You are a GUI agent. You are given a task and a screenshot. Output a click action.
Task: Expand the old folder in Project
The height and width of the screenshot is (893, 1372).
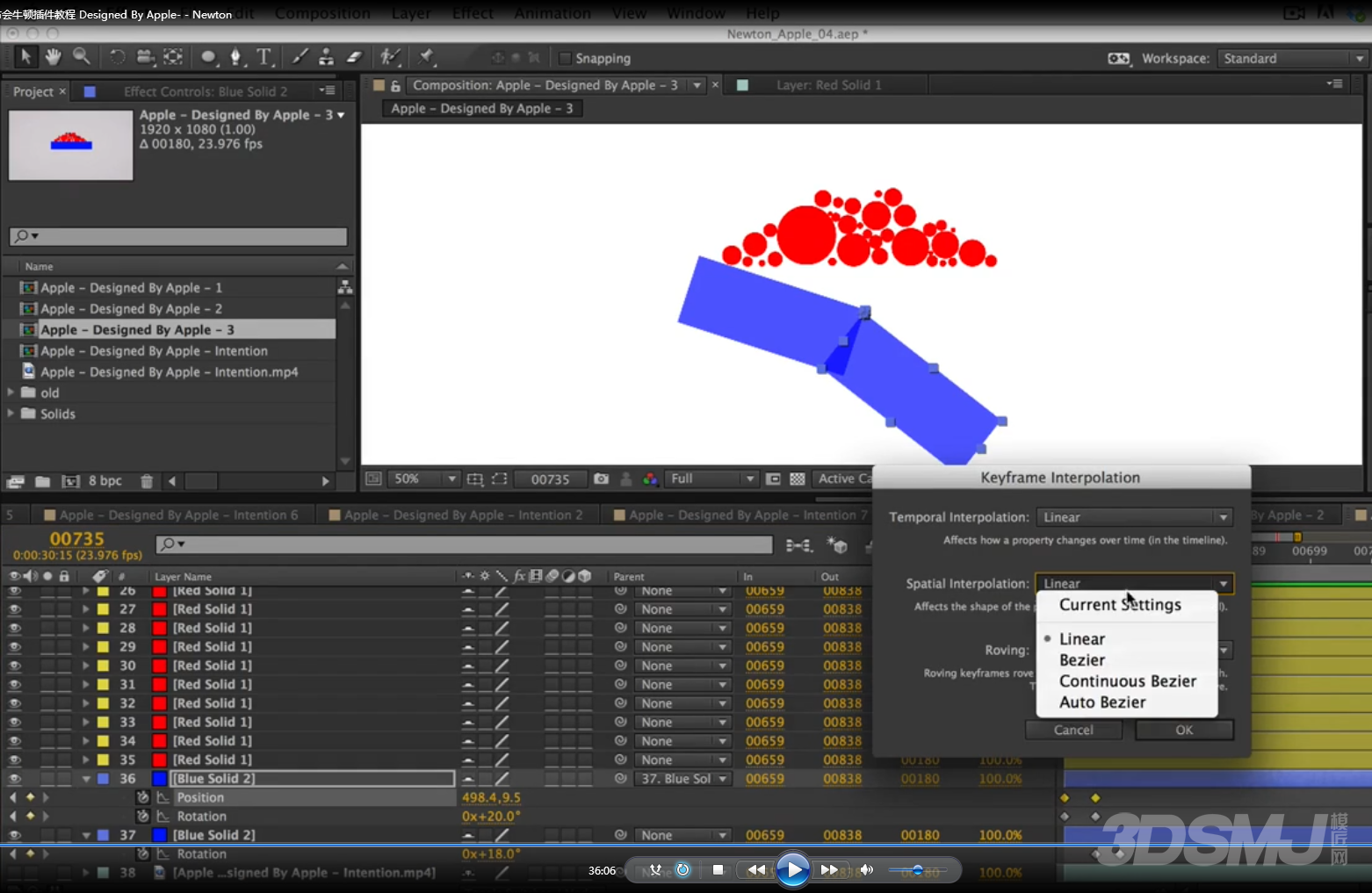11,392
